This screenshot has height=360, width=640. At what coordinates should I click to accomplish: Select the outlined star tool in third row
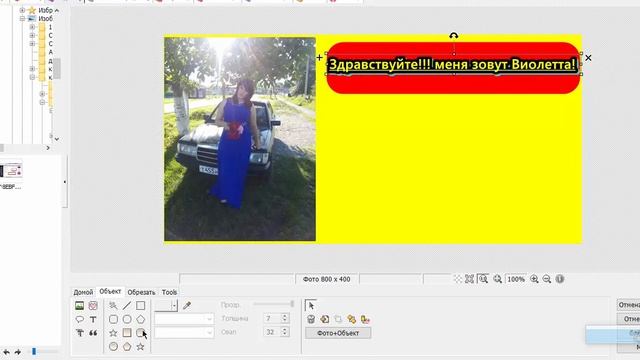tap(113, 333)
